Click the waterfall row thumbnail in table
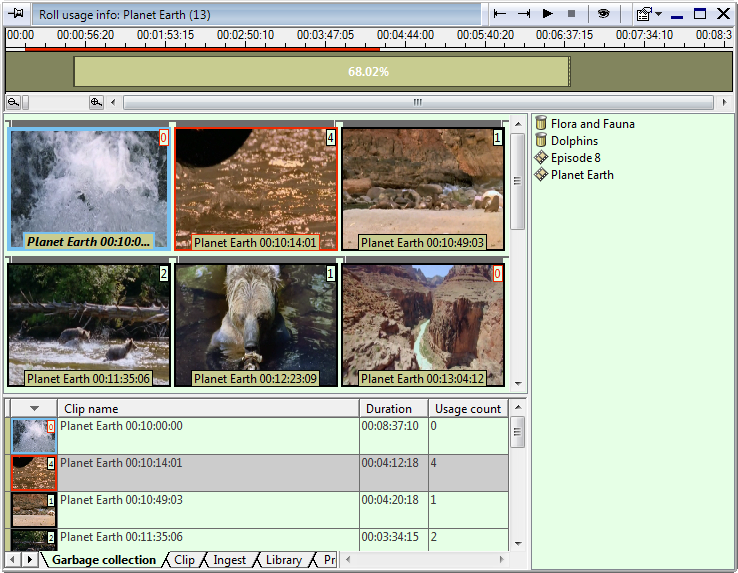The width and height of the screenshot is (738, 573). [x=34, y=436]
